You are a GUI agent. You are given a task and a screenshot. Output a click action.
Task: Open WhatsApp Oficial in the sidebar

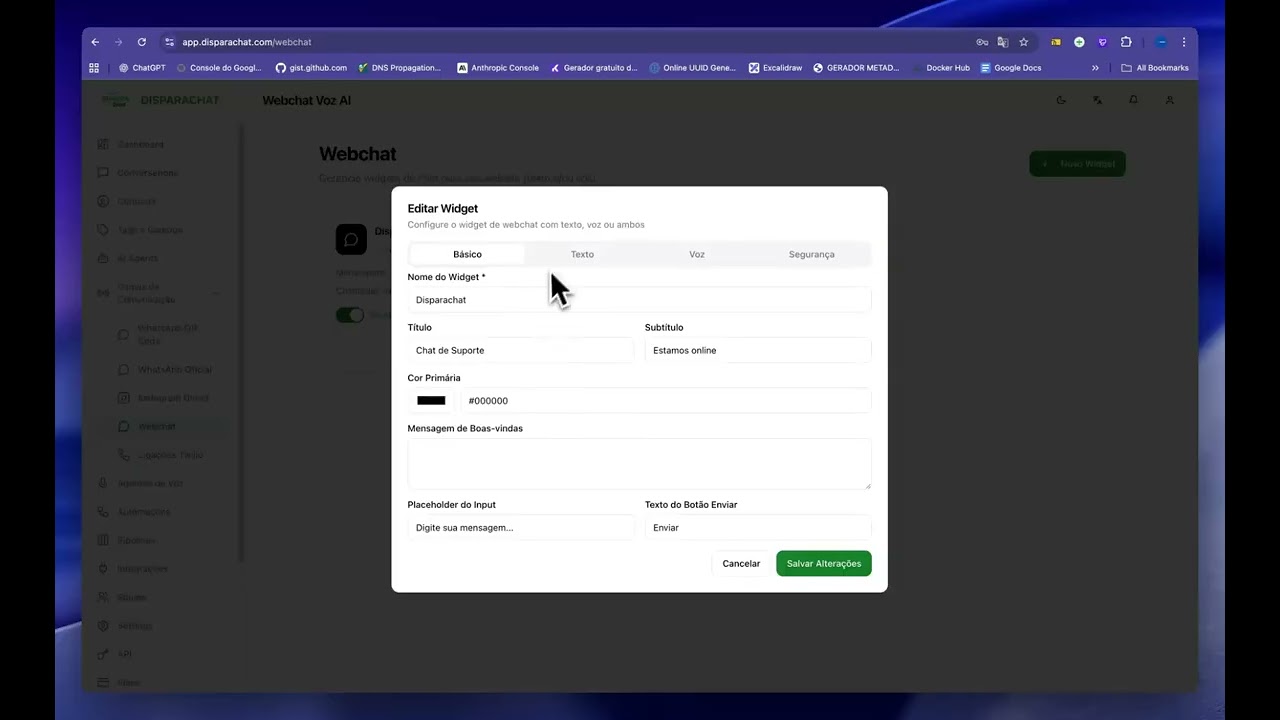tap(174, 369)
